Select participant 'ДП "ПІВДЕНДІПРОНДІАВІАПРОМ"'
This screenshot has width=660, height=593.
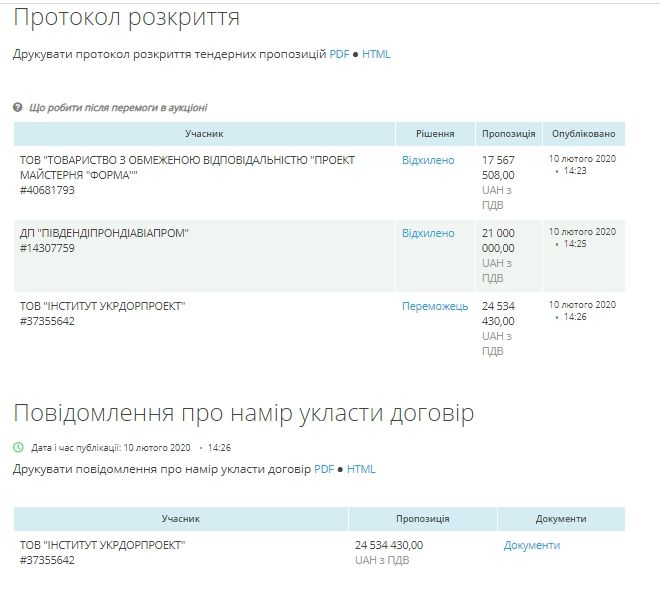[x=104, y=233]
